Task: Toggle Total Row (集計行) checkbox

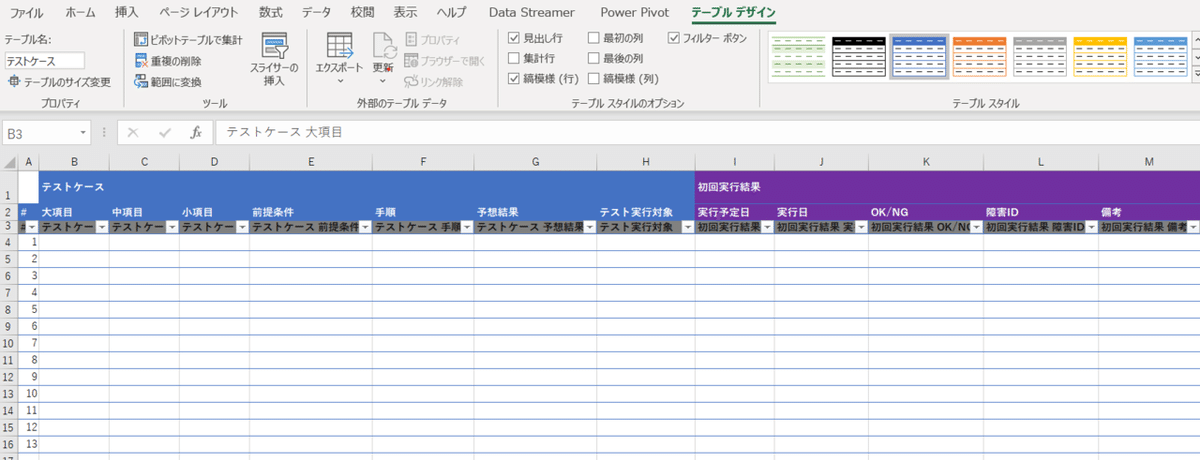Action: tap(514, 59)
